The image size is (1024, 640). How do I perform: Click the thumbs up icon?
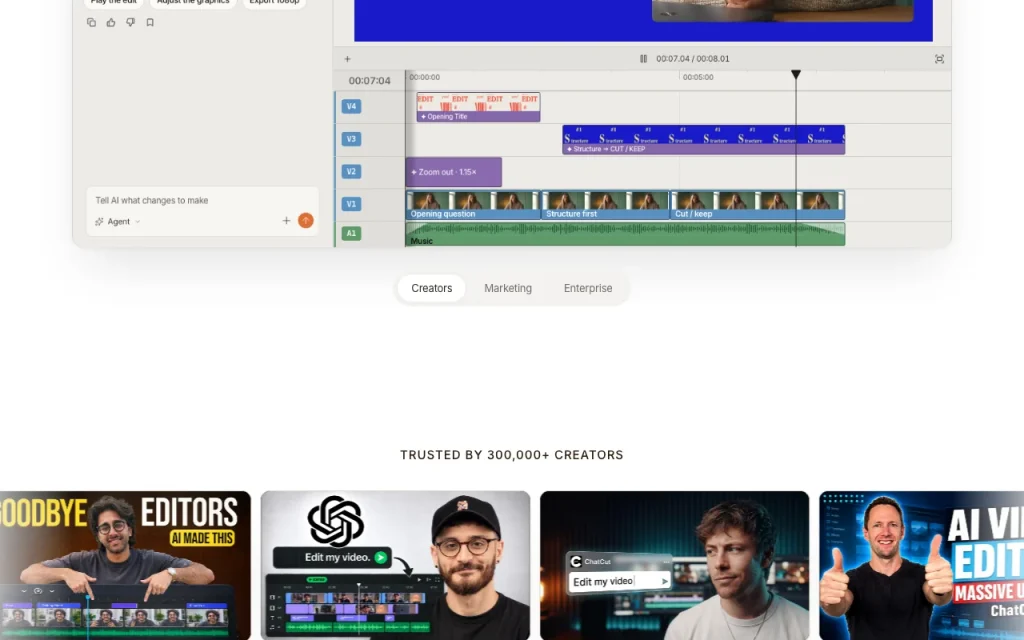pyautogui.click(x=111, y=22)
